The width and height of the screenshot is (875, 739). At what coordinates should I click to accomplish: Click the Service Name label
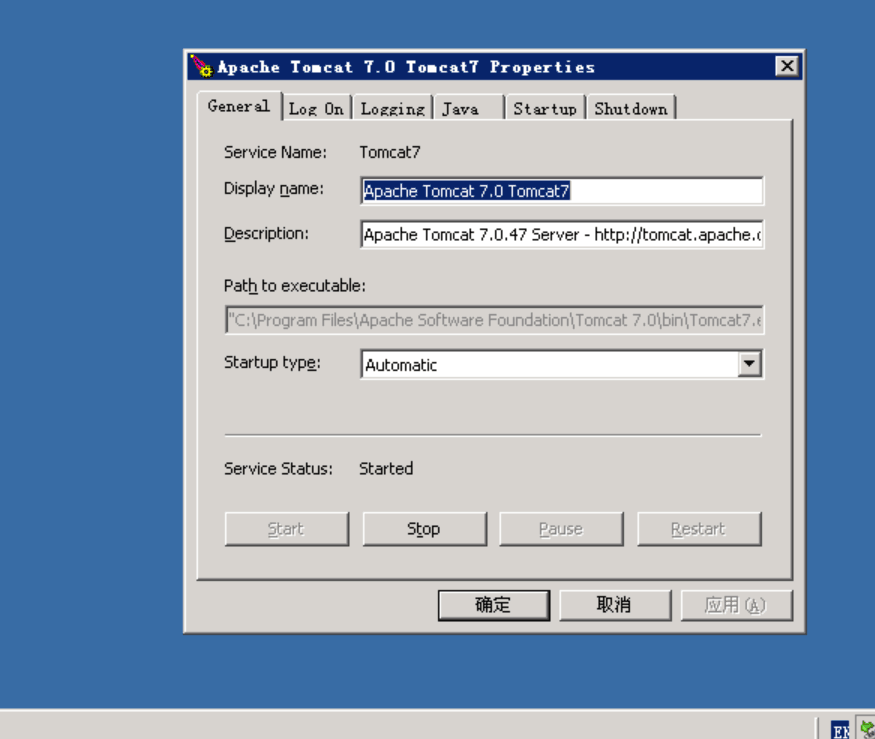coord(275,152)
